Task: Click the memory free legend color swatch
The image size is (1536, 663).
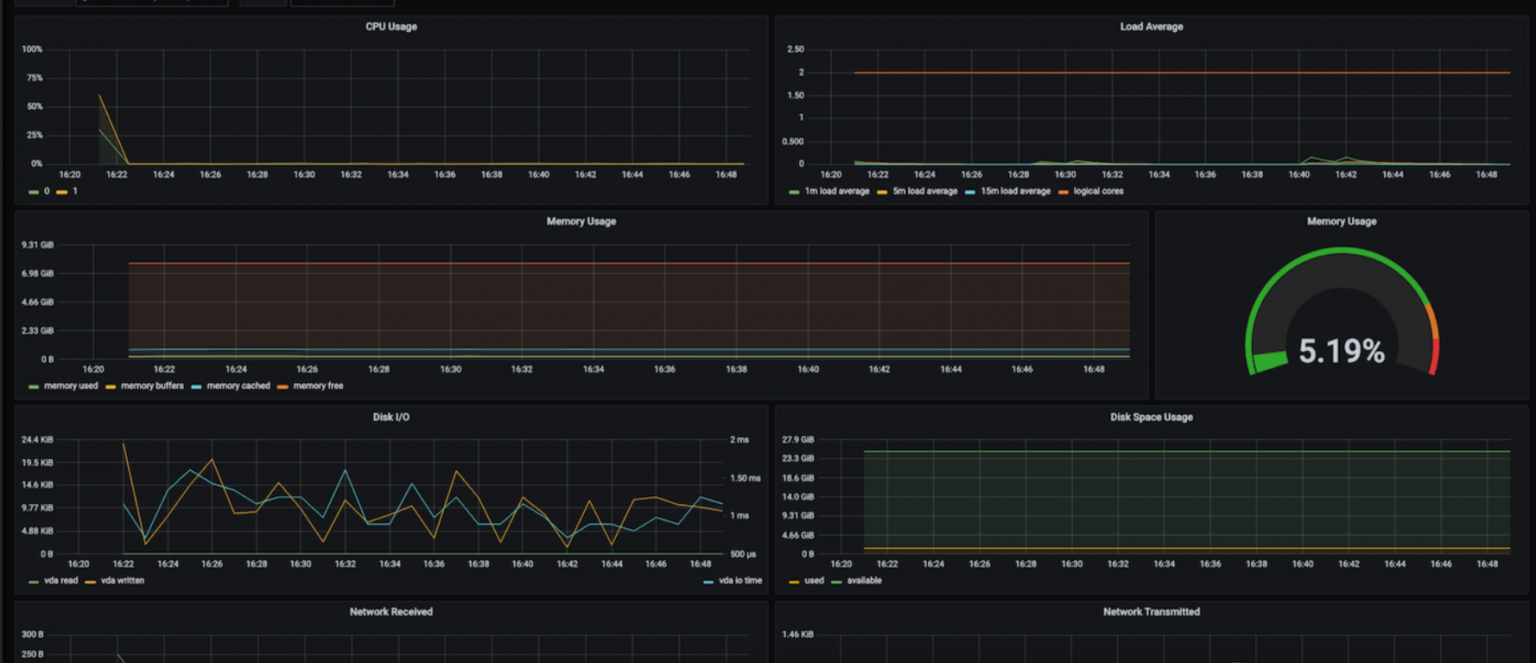Action: coord(283,386)
